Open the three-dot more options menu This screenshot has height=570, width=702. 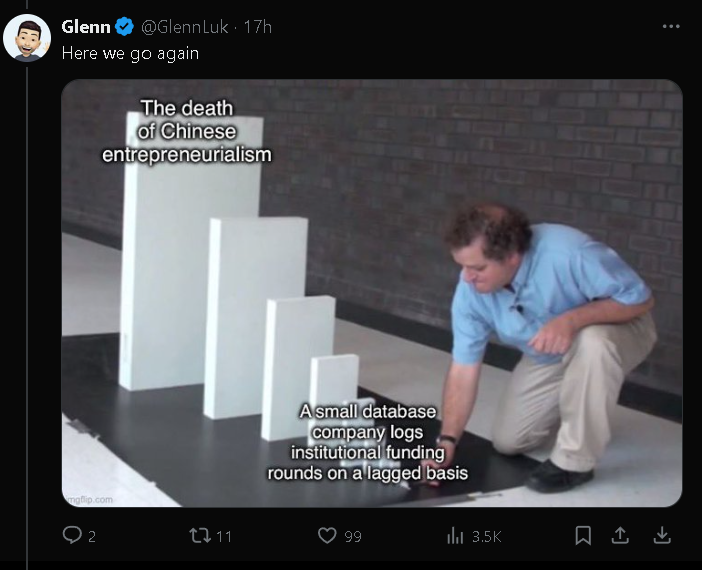(x=670, y=26)
